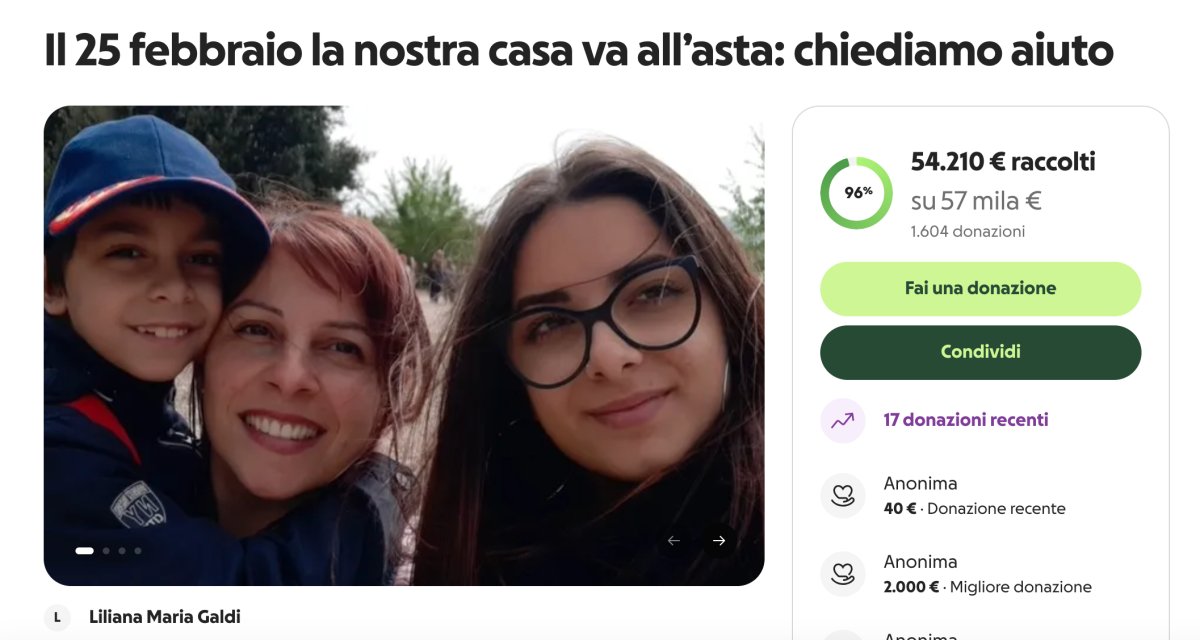Click the Anonima 2.000 € Migliore donazione entry
1200x640 pixels.
coord(981,574)
